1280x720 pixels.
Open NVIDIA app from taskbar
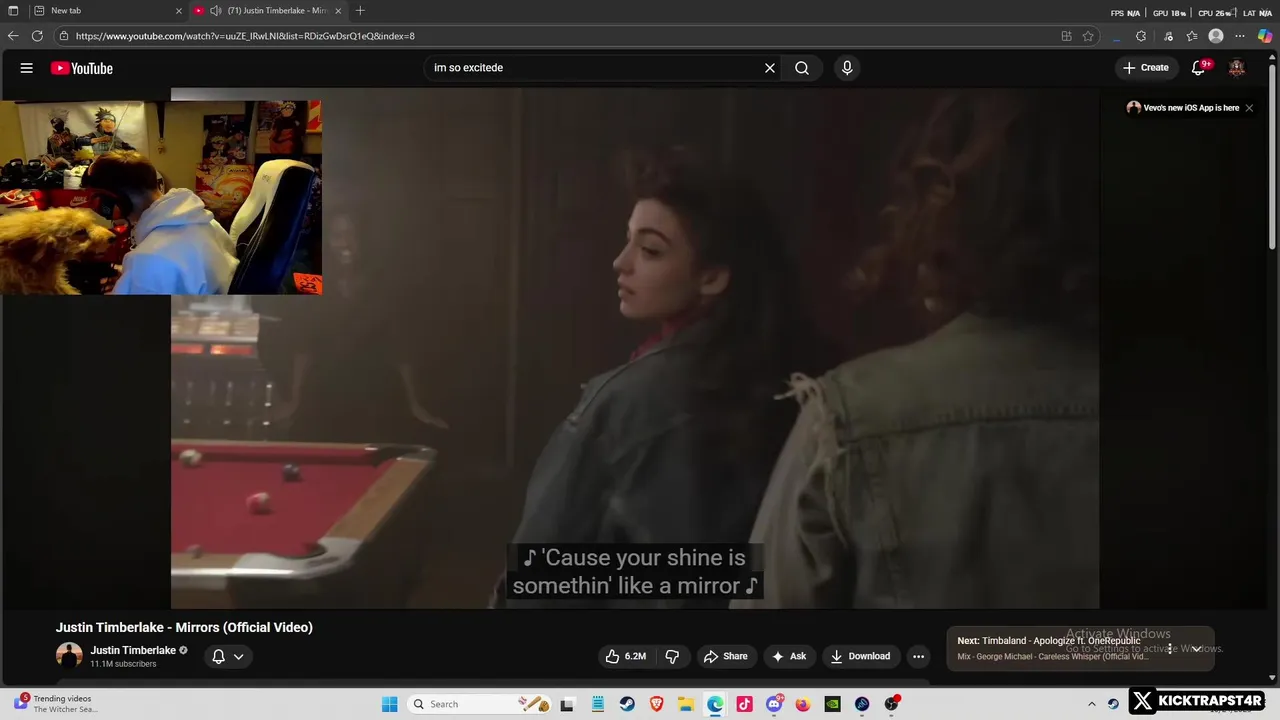pos(832,704)
